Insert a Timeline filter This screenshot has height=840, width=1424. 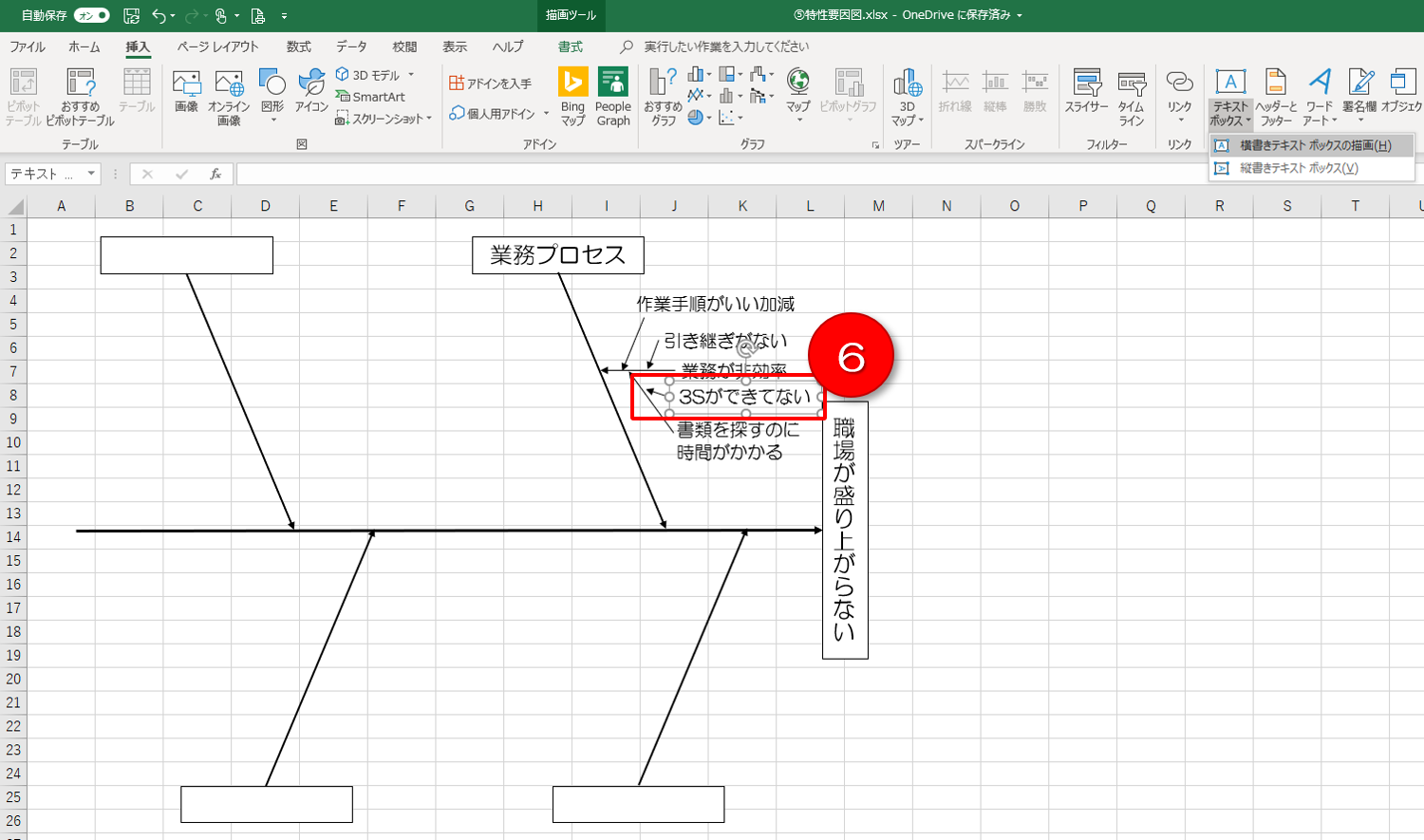click(x=1131, y=96)
